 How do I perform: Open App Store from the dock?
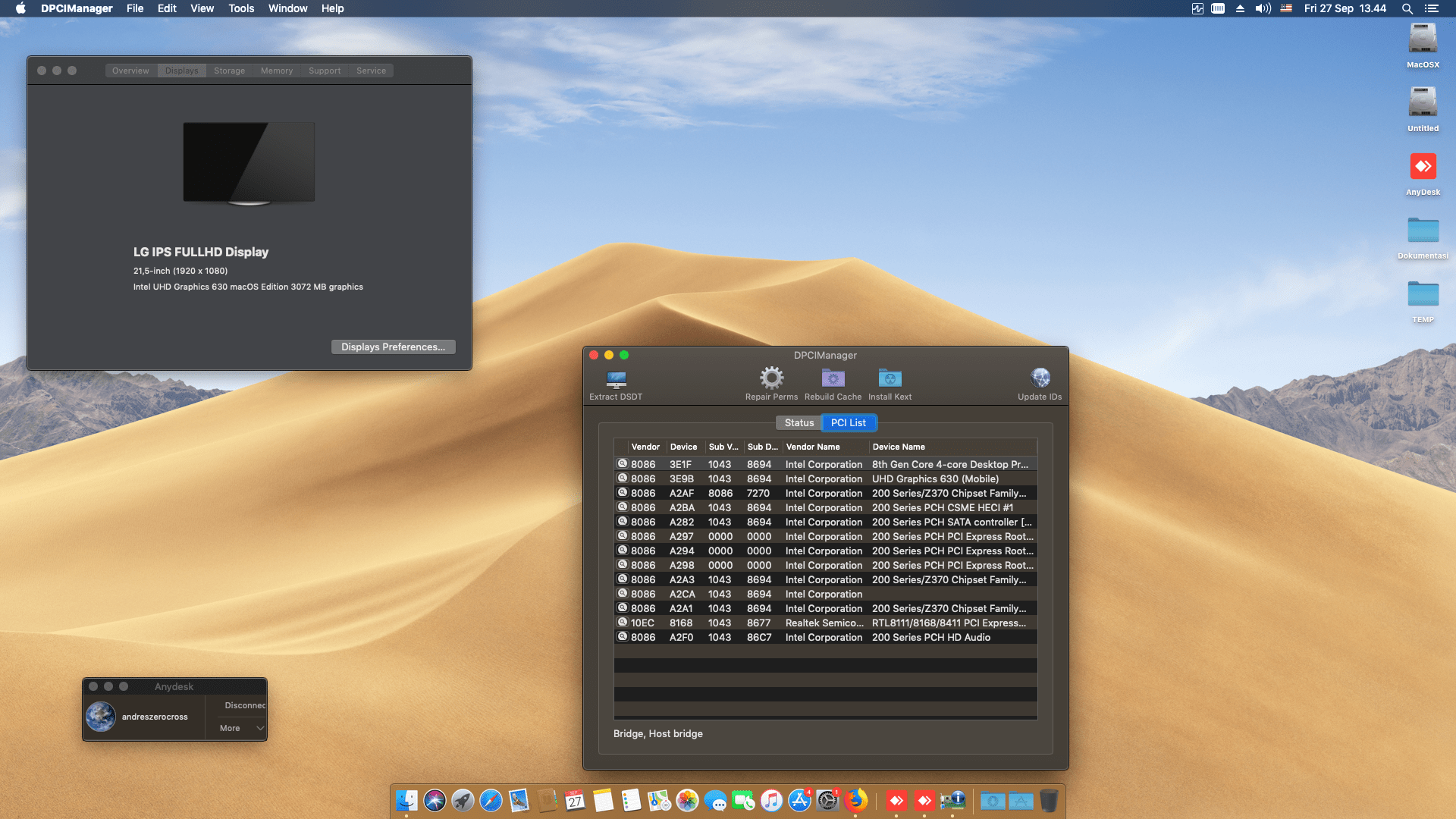point(799,800)
